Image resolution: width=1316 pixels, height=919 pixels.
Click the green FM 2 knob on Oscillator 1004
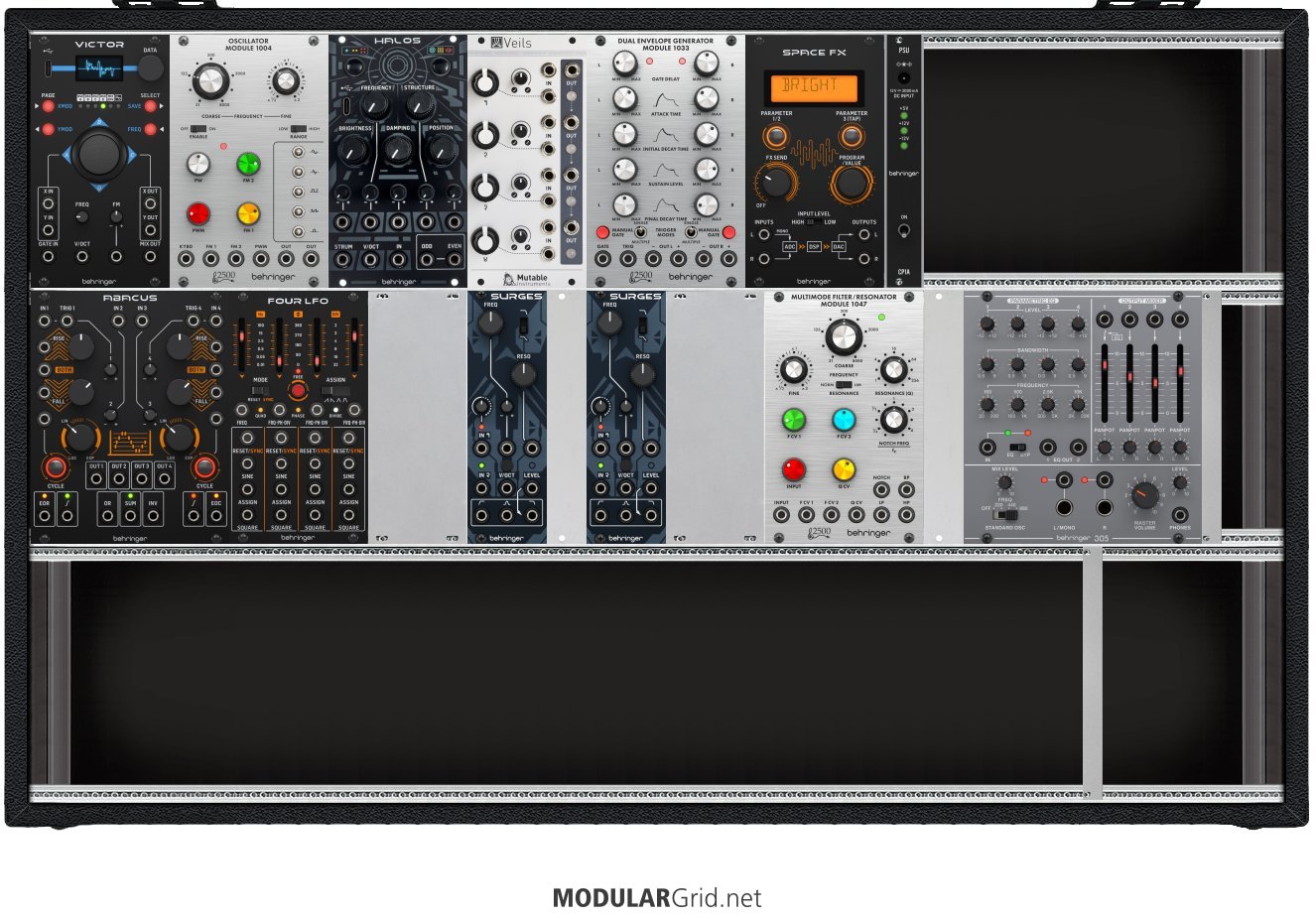[248, 164]
